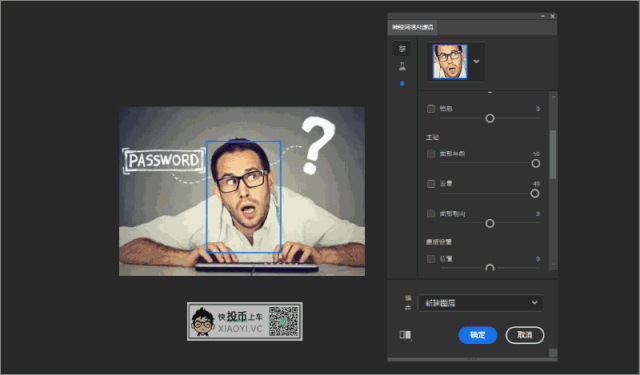Enable the 发量 (hair thickness) checkbox

[431, 184]
